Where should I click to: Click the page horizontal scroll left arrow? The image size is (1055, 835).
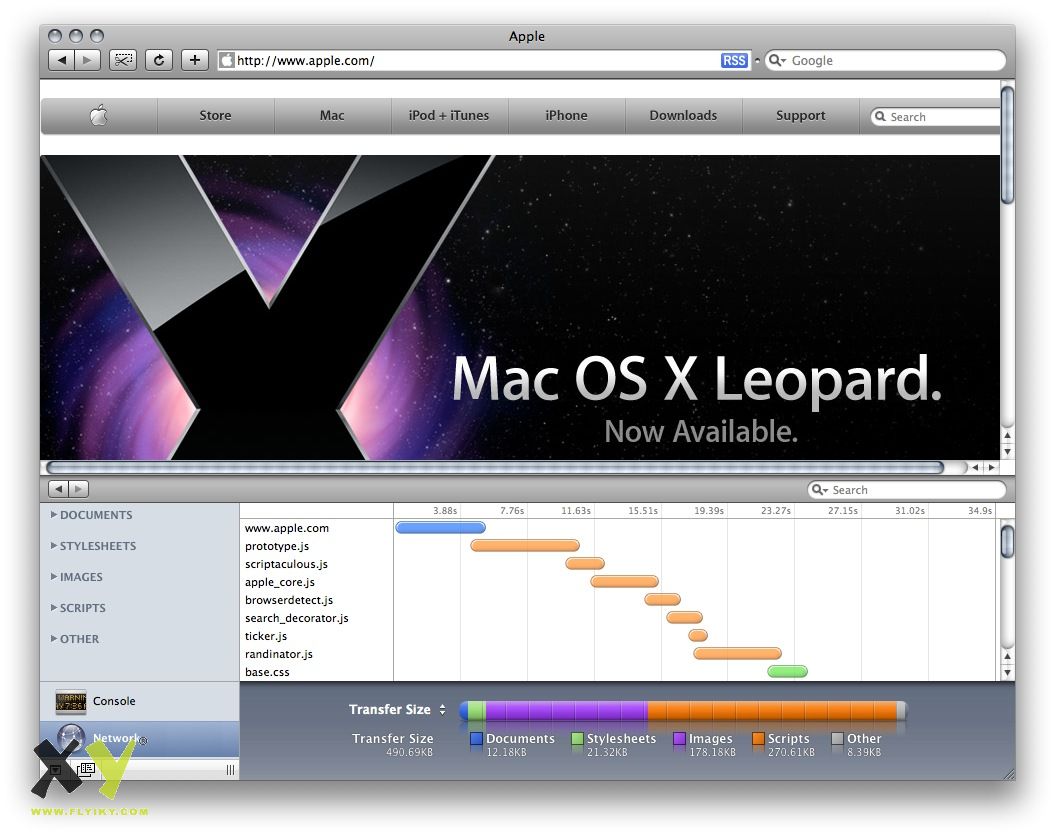pos(975,468)
